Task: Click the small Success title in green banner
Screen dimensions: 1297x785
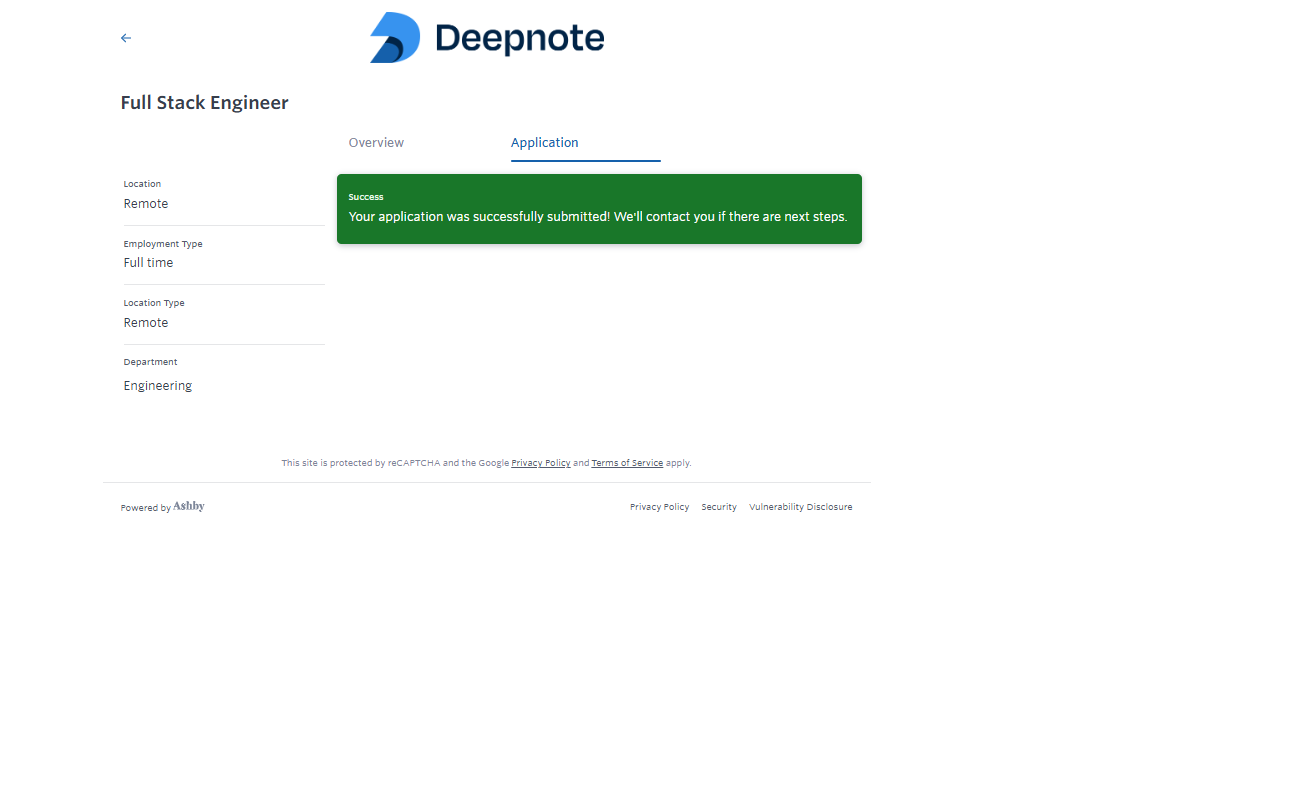Action: (366, 197)
